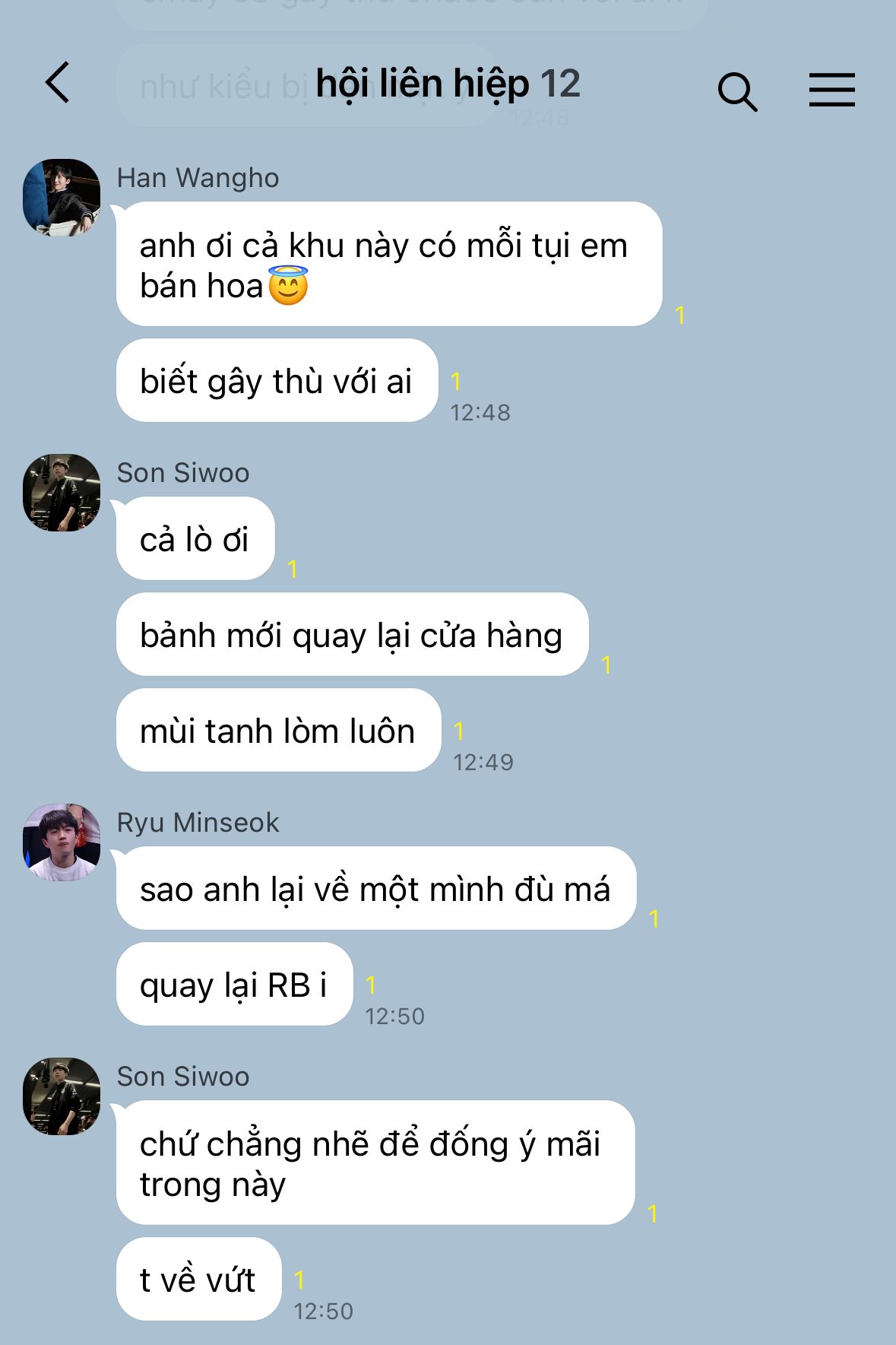Screen dimensions: 896x1345
Task: Tap the 'bảnh mới quay lại cửa hàng' bubble
Action: [x=352, y=634]
